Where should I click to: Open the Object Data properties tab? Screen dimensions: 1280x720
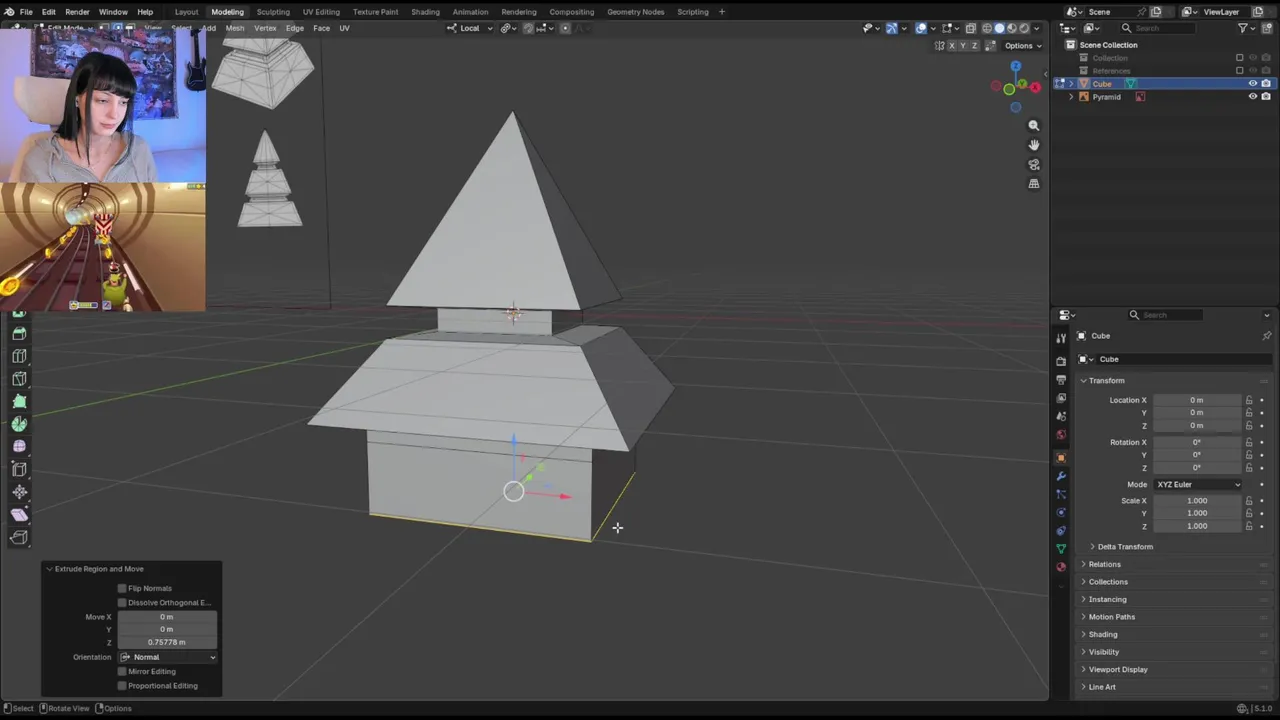(x=1061, y=549)
